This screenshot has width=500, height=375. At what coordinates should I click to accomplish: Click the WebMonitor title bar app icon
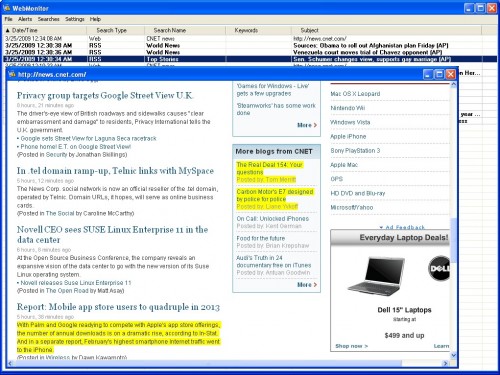[x=7, y=8]
